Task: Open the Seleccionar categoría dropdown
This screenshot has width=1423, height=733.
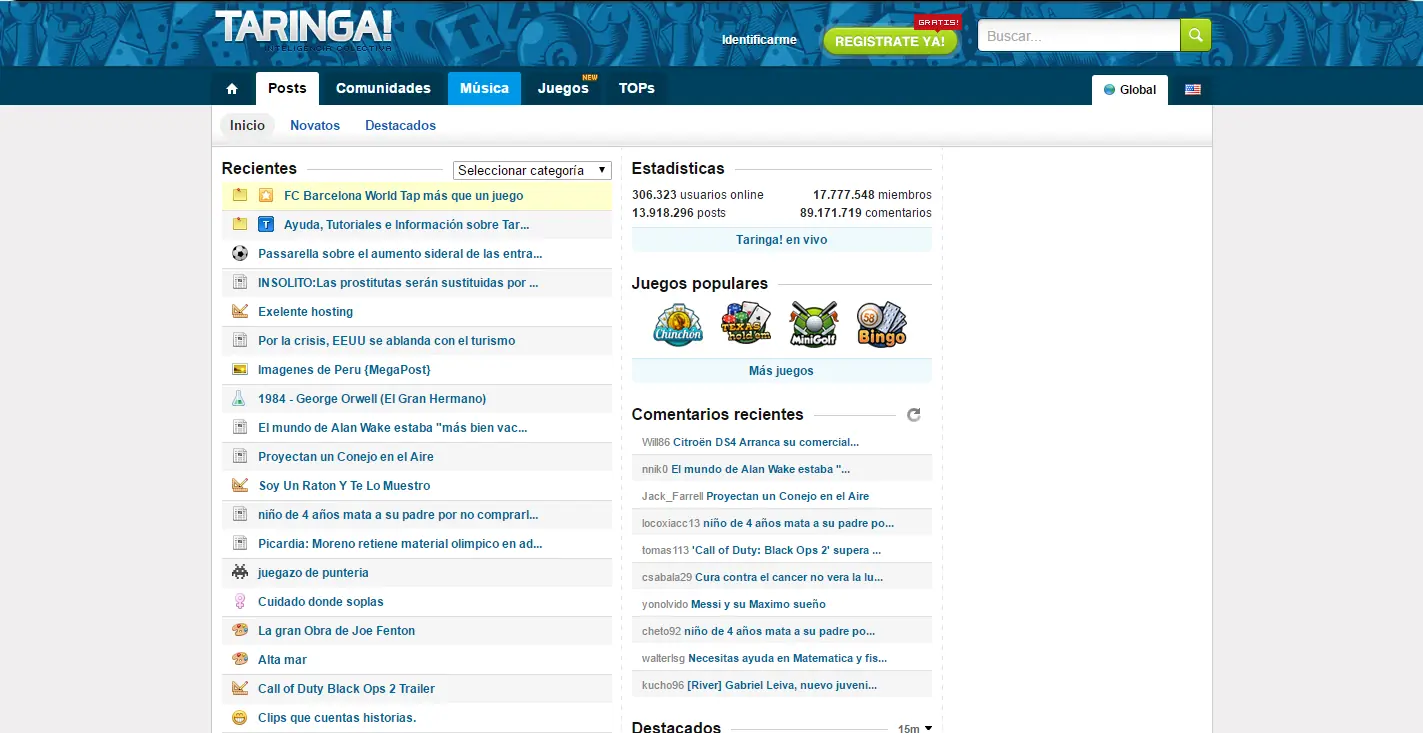Action: point(532,170)
